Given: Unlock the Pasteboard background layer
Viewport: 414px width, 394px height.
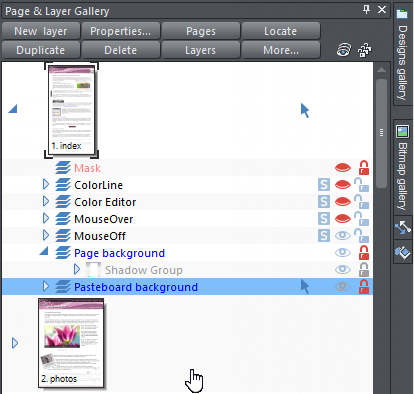Looking at the screenshot, I should 364,286.
